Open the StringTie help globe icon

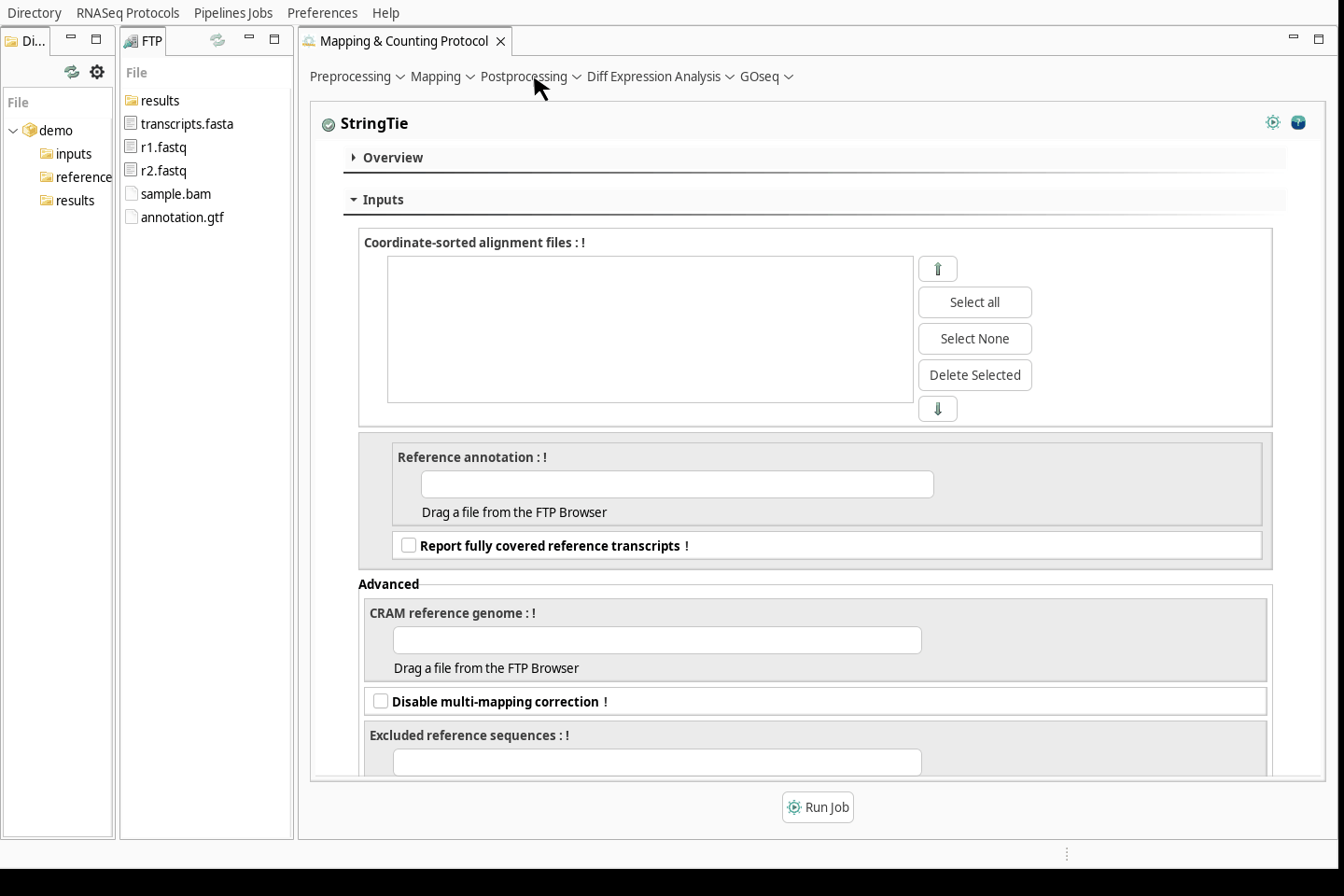pyautogui.click(x=1298, y=122)
